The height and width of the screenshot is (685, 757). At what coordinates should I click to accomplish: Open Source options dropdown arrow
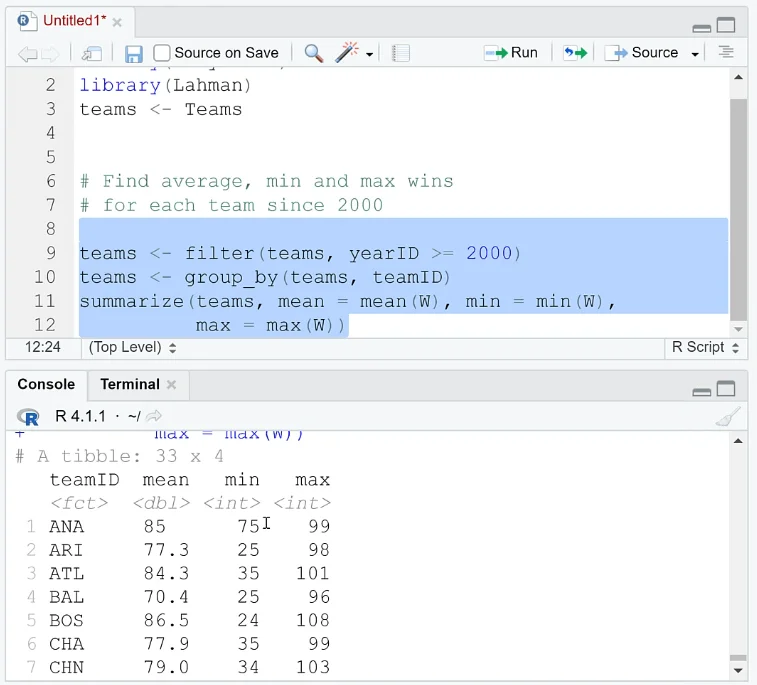(695, 54)
